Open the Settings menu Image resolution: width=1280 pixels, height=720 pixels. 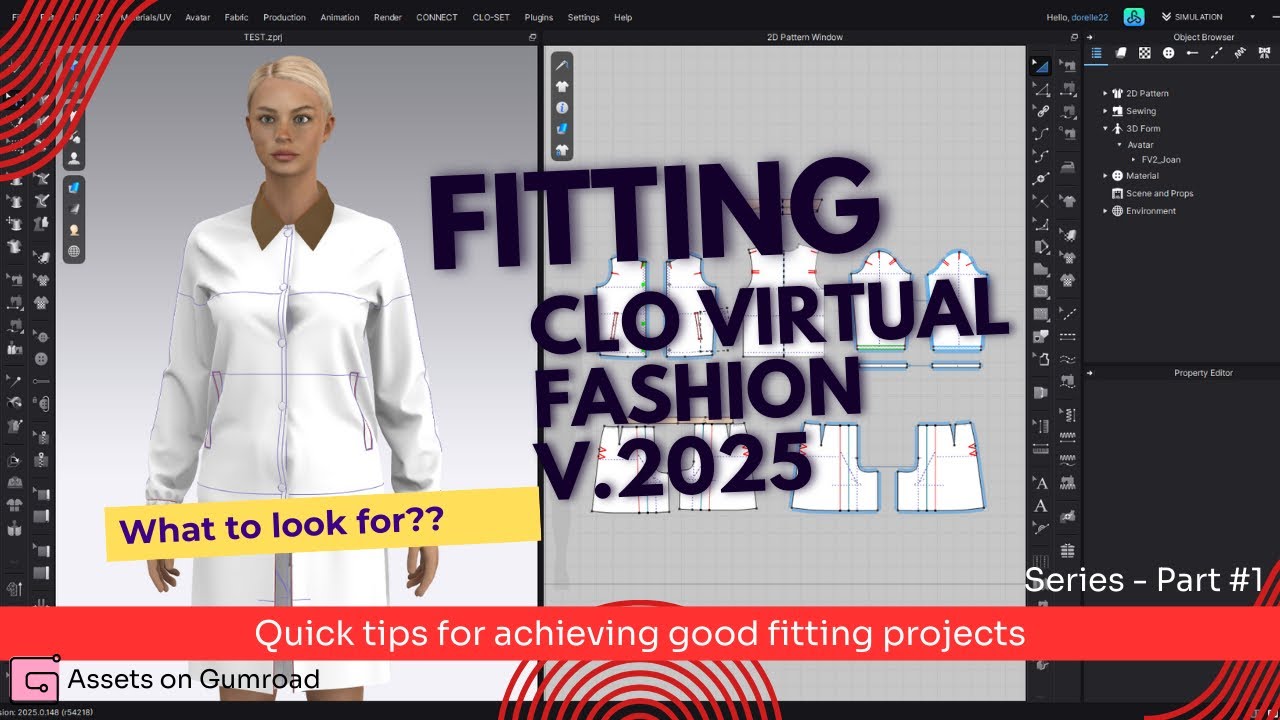(x=583, y=17)
